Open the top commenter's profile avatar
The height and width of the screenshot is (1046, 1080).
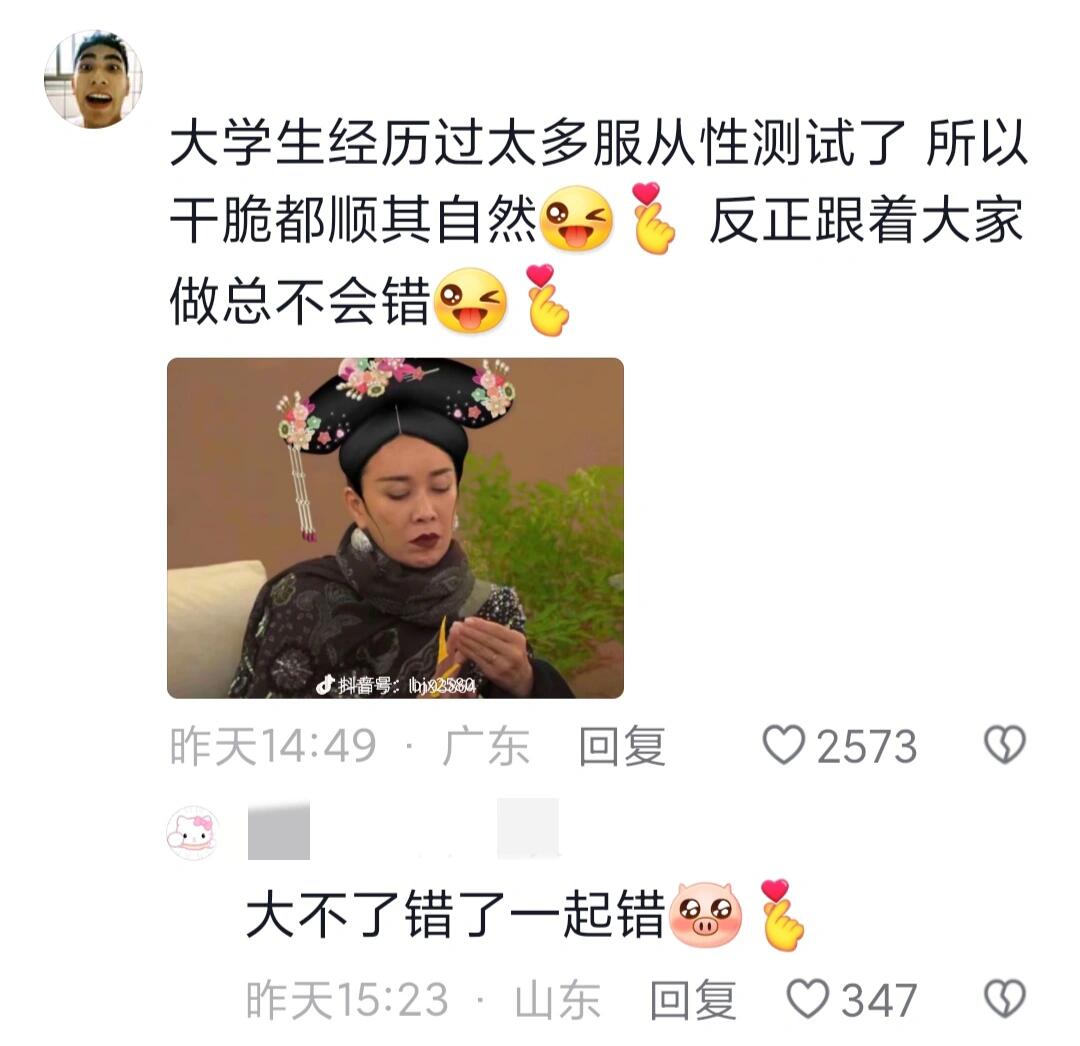coord(93,79)
